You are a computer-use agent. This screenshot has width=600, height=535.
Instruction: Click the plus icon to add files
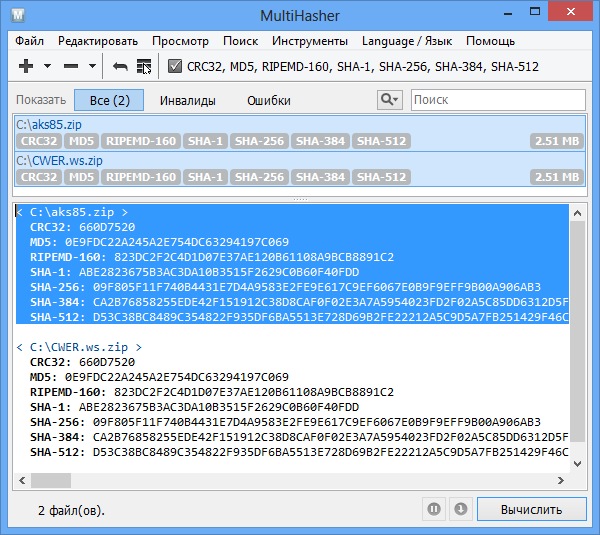(x=26, y=66)
